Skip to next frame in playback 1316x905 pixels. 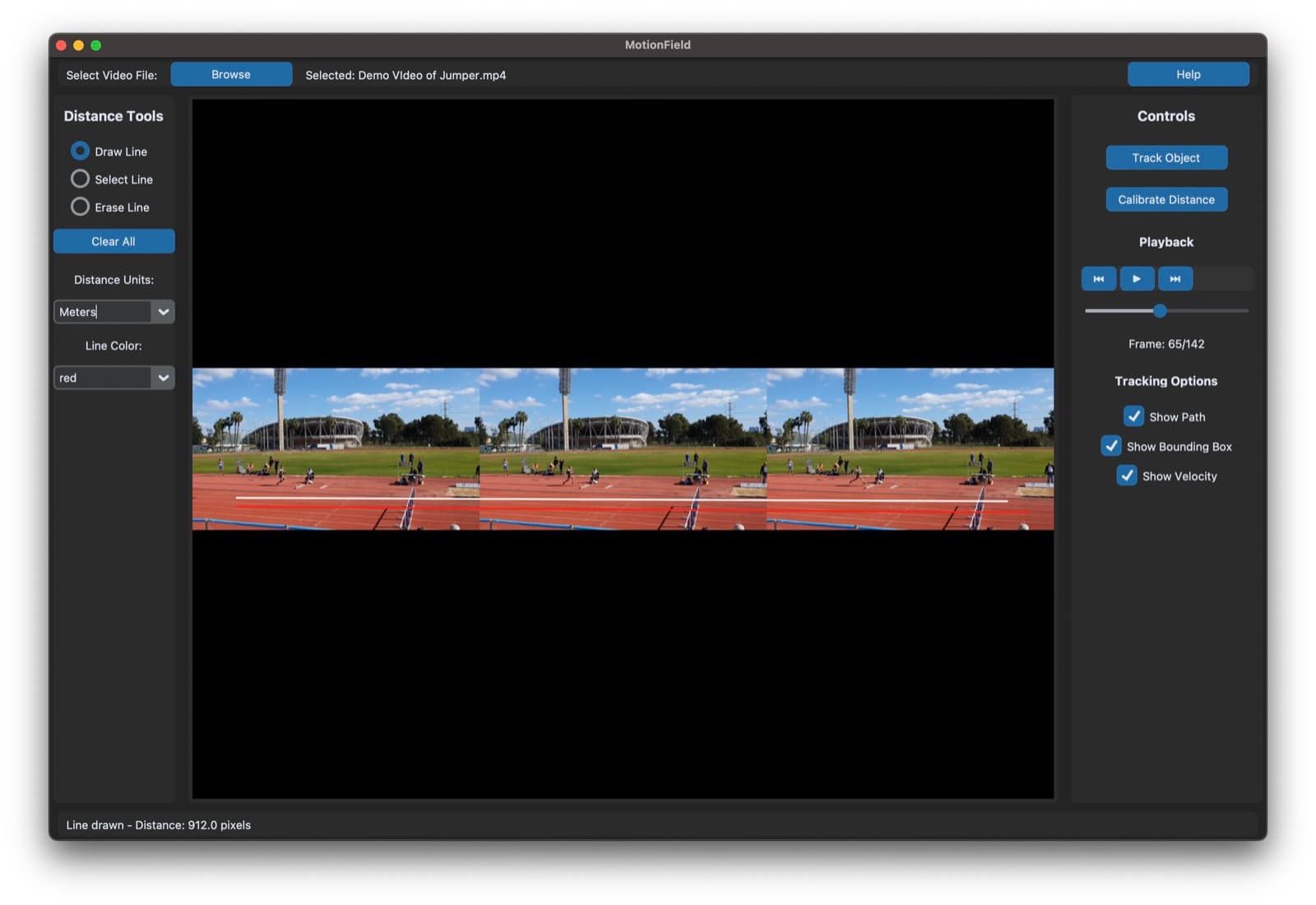coord(1175,279)
